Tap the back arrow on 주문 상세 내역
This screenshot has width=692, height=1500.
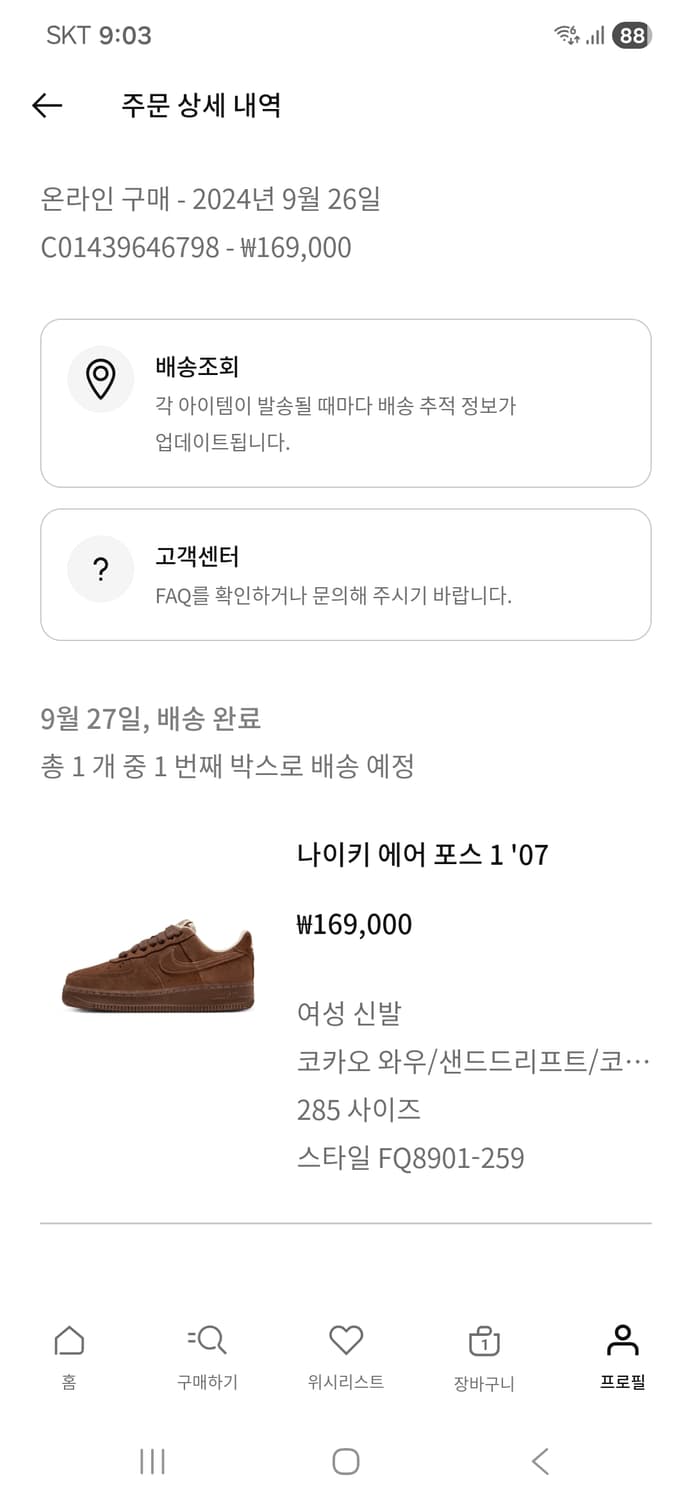(x=47, y=105)
